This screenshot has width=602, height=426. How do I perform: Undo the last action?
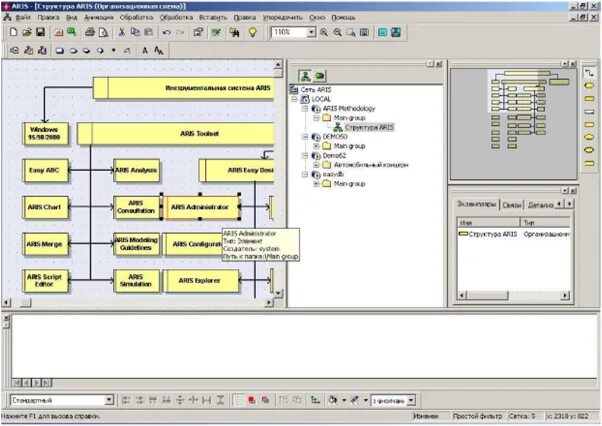(167, 33)
